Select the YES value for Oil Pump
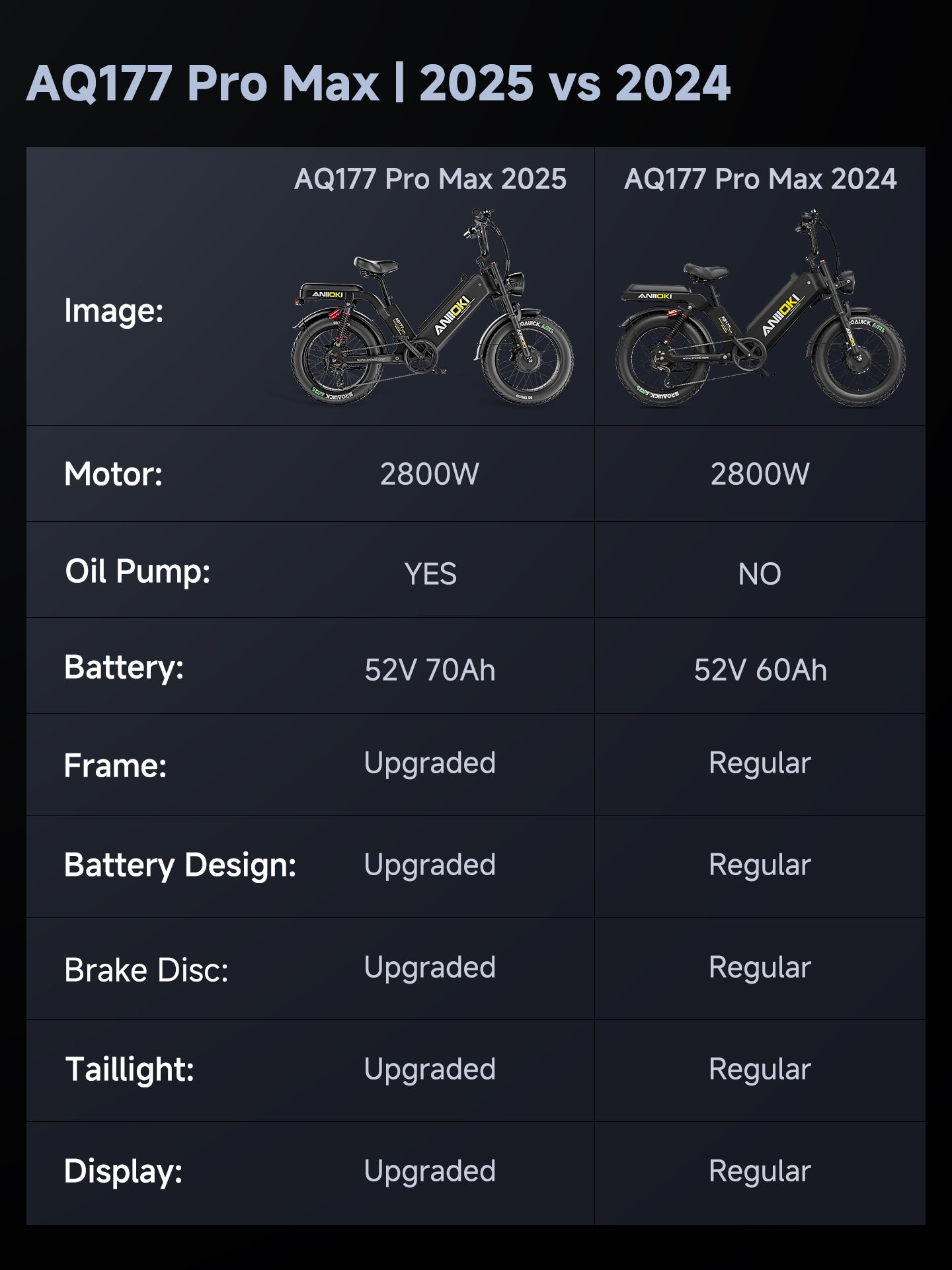The image size is (952, 1270). (x=430, y=574)
